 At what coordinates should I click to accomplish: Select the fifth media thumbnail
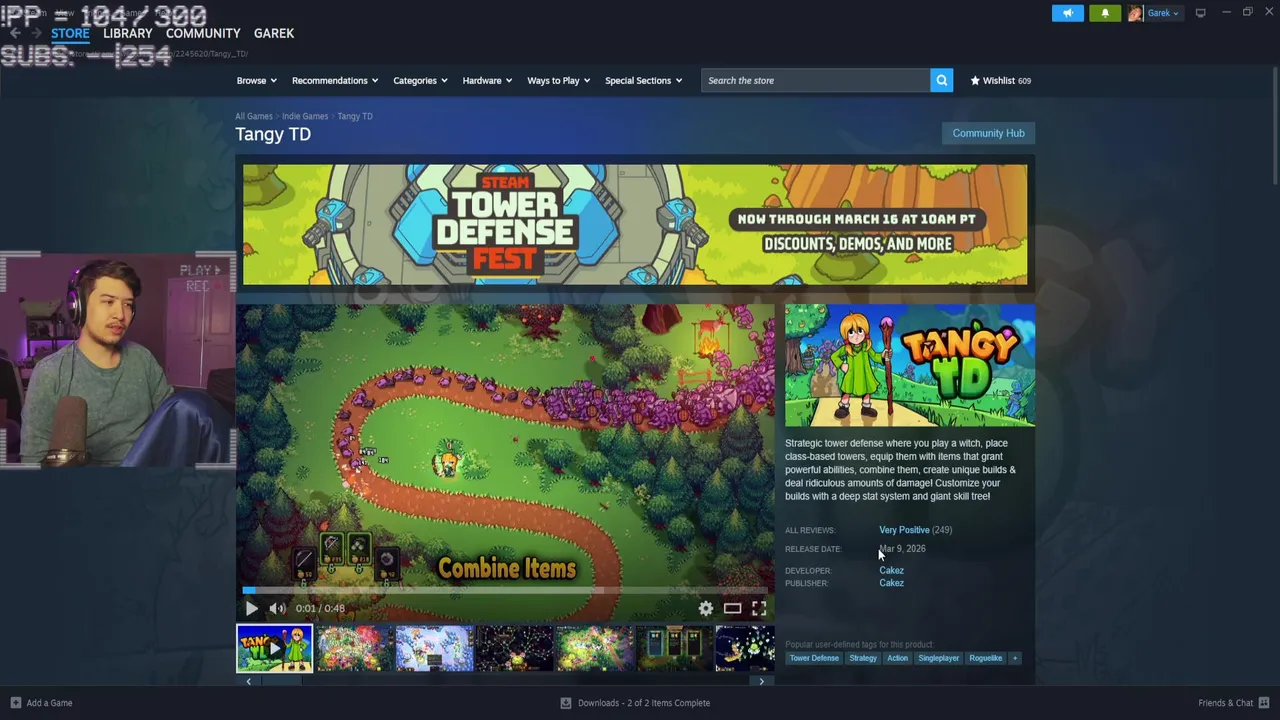[594, 648]
